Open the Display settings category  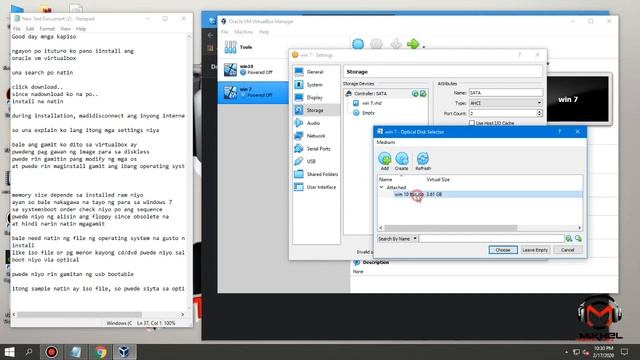tap(316, 97)
